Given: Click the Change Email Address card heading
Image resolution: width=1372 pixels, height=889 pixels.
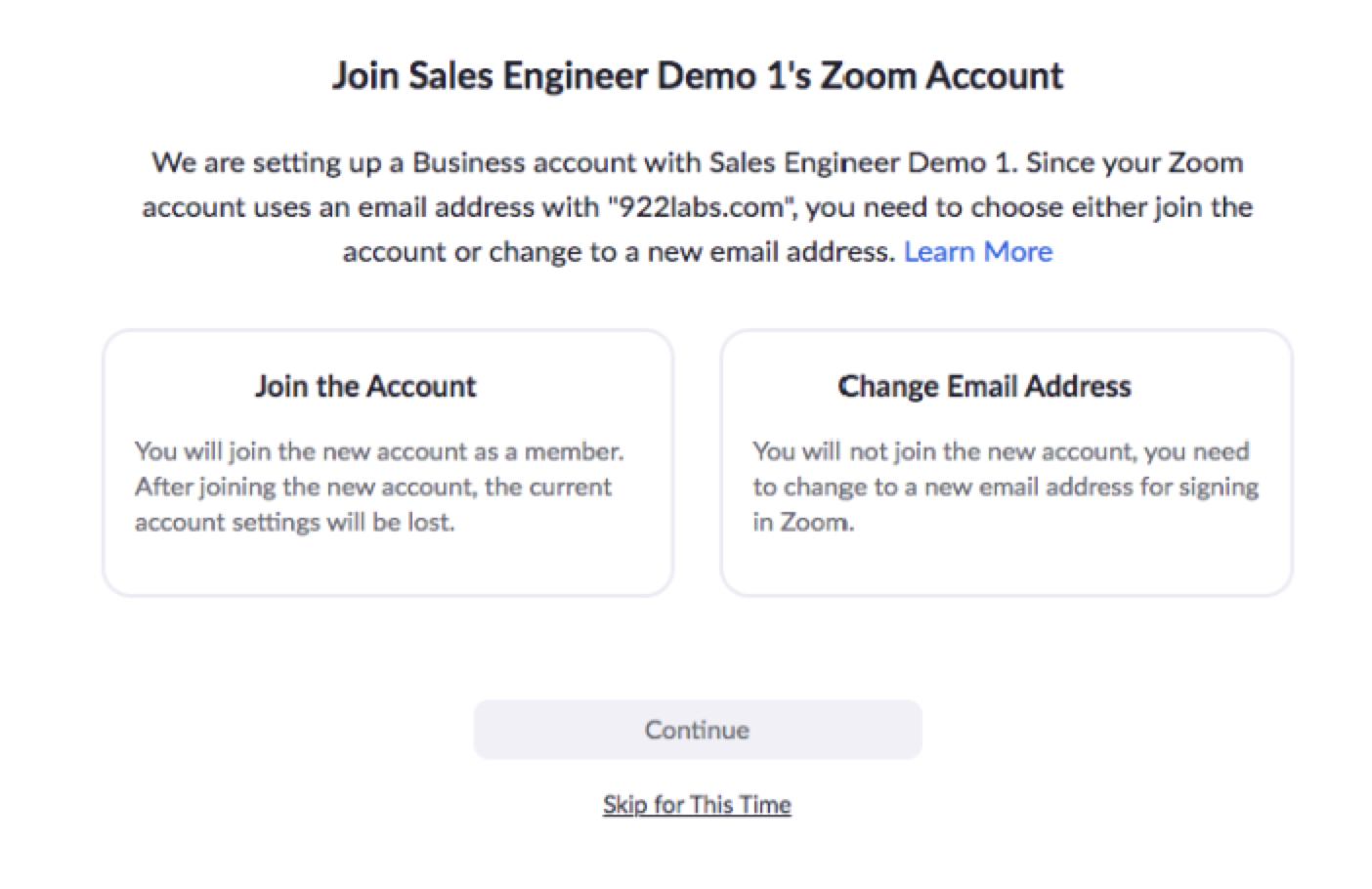Looking at the screenshot, I should [x=984, y=386].
